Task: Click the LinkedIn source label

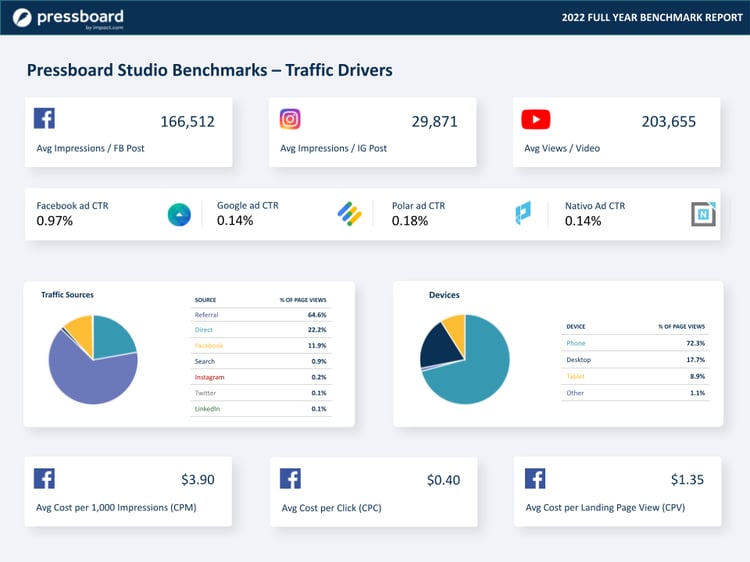Action: click(x=207, y=408)
